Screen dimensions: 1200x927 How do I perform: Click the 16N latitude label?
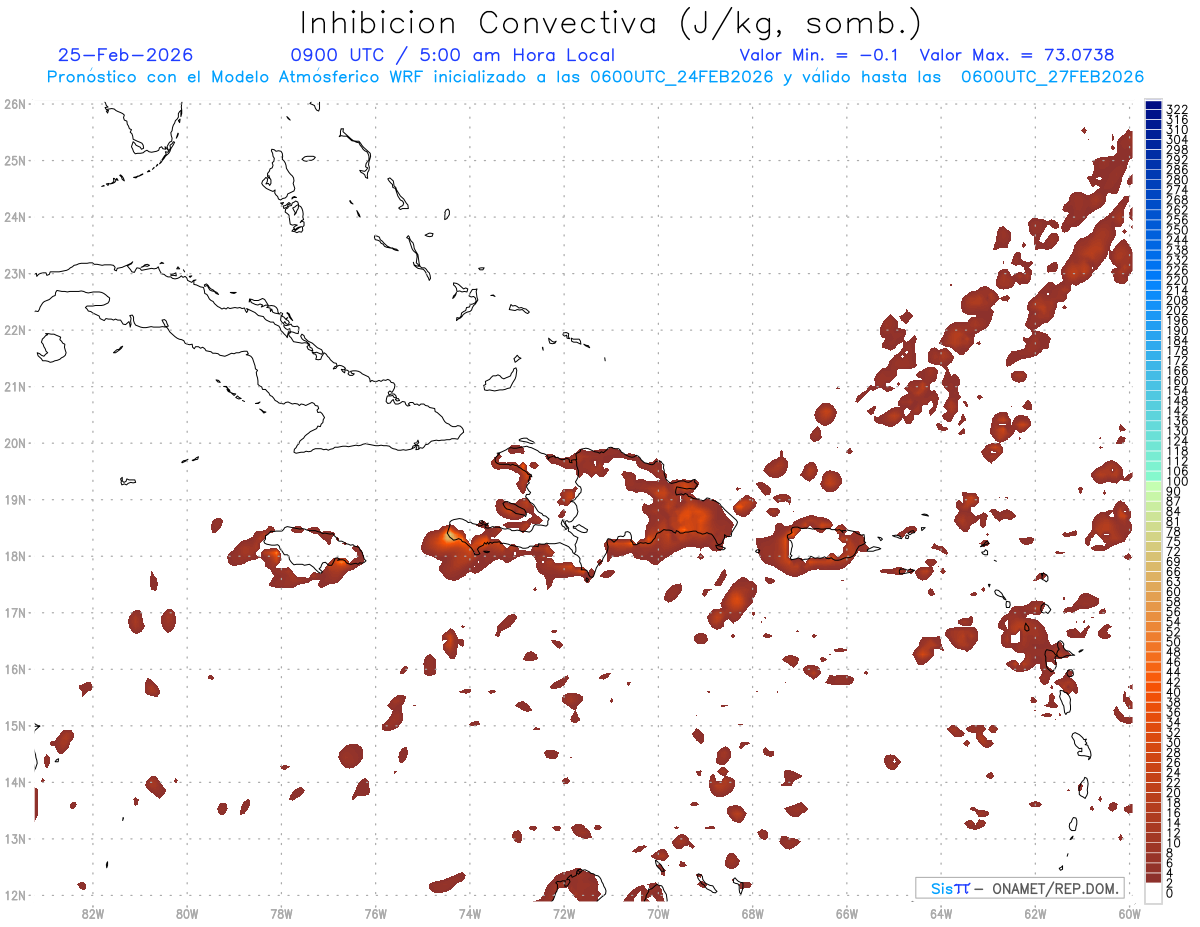15,669
